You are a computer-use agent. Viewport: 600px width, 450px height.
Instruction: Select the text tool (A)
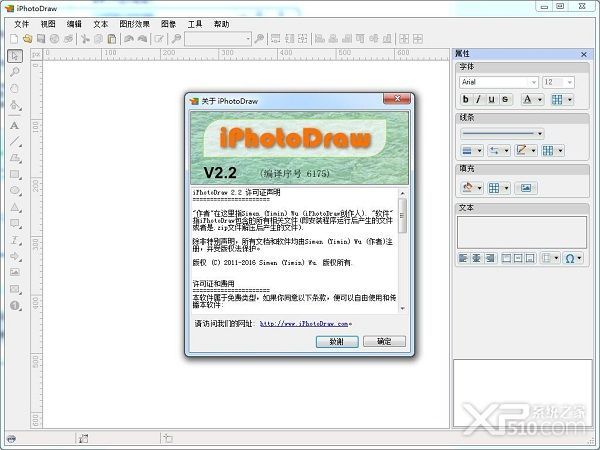coord(15,126)
